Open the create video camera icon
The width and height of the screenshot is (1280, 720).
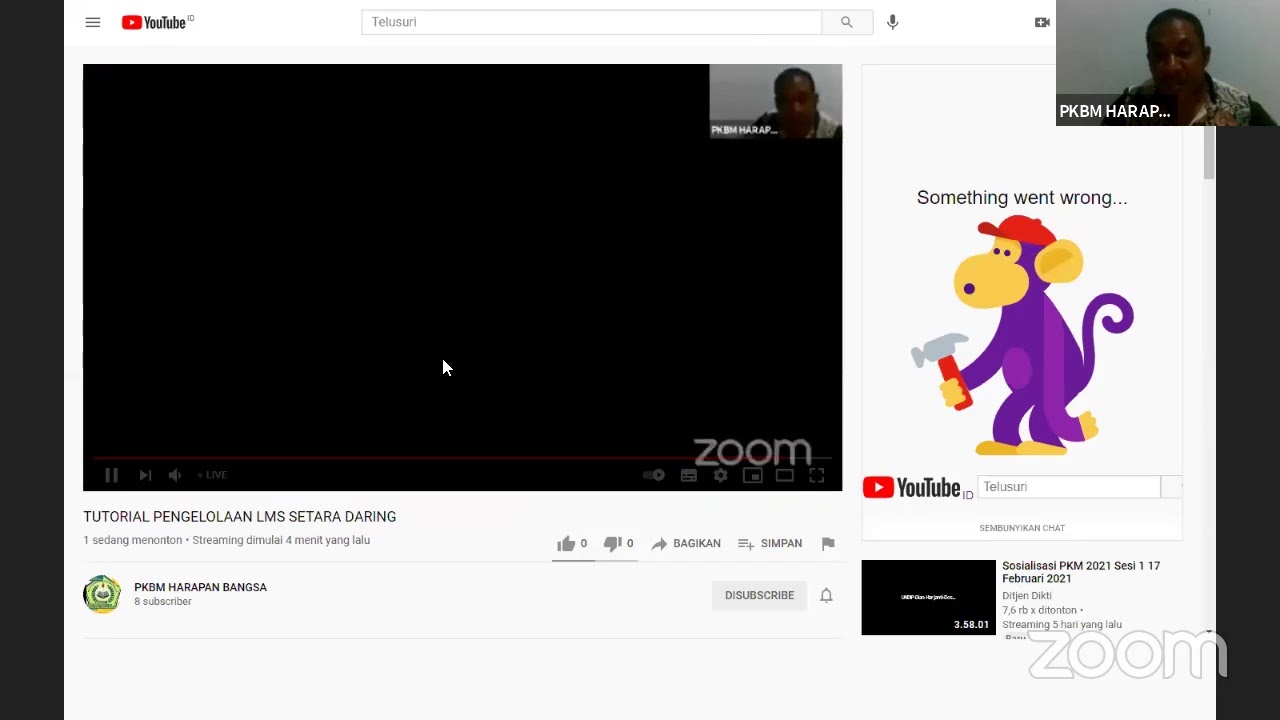click(1042, 22)
